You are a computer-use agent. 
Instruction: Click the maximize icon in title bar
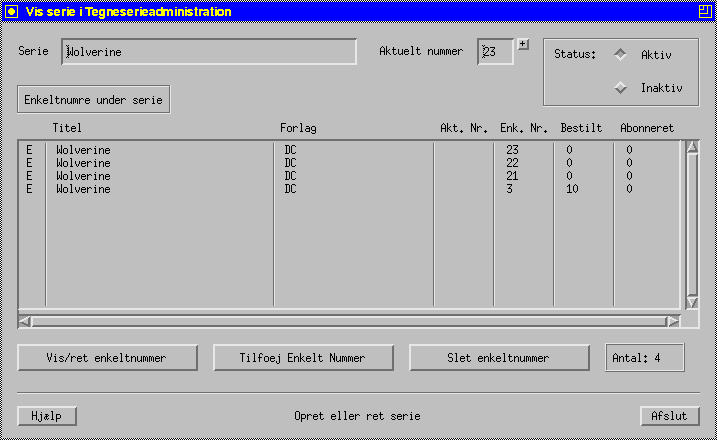(x=705, y=11)
